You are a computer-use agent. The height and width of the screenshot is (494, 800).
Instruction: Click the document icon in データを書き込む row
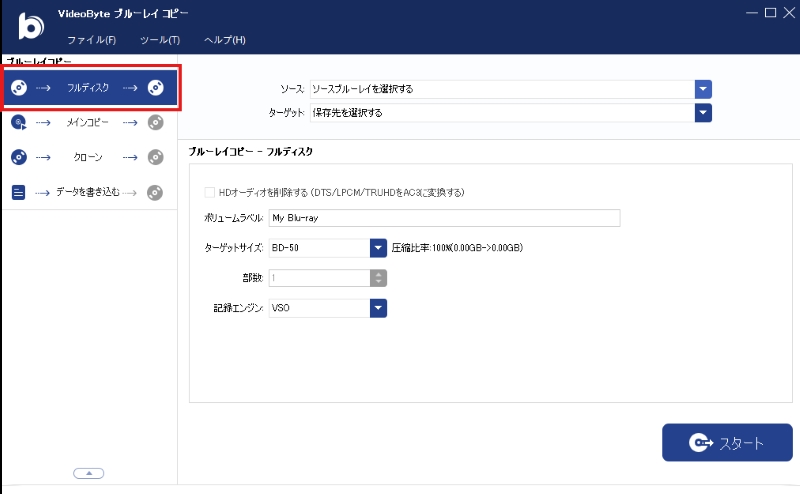click(x=18, y=192)
